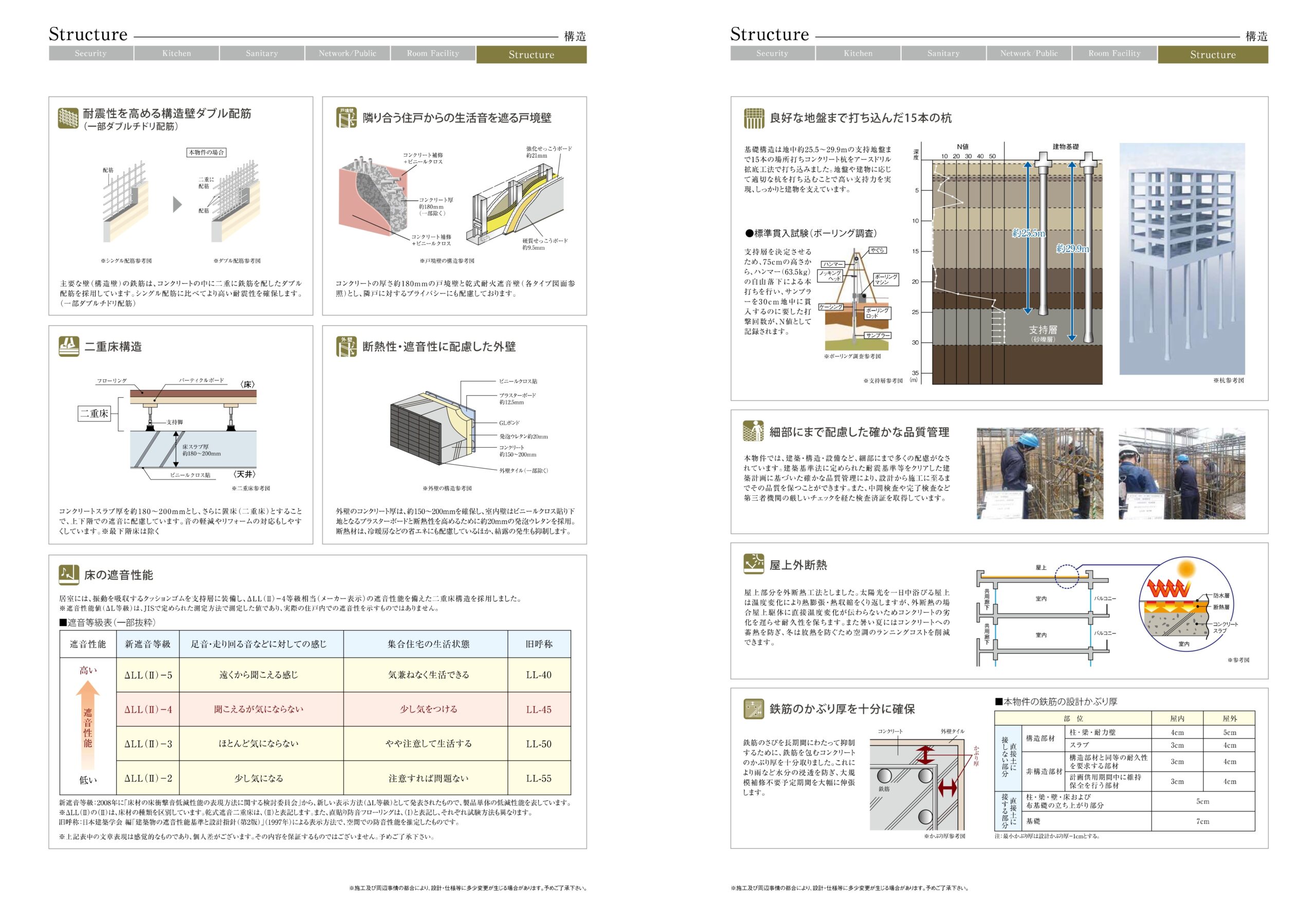Image resolution: width=1316 pixels, height=903 pixels.
Task: Click the site photo of the worker in a white helmet
Action: [x=1182, y=473]
